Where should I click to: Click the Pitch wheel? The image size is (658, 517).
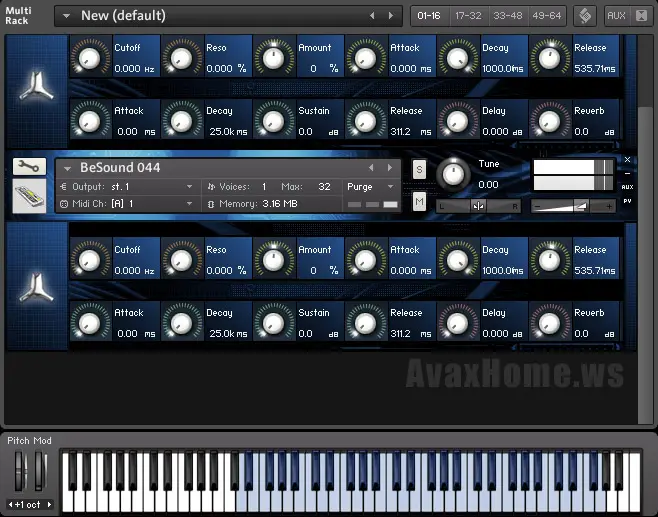click(x=19, y=471)
